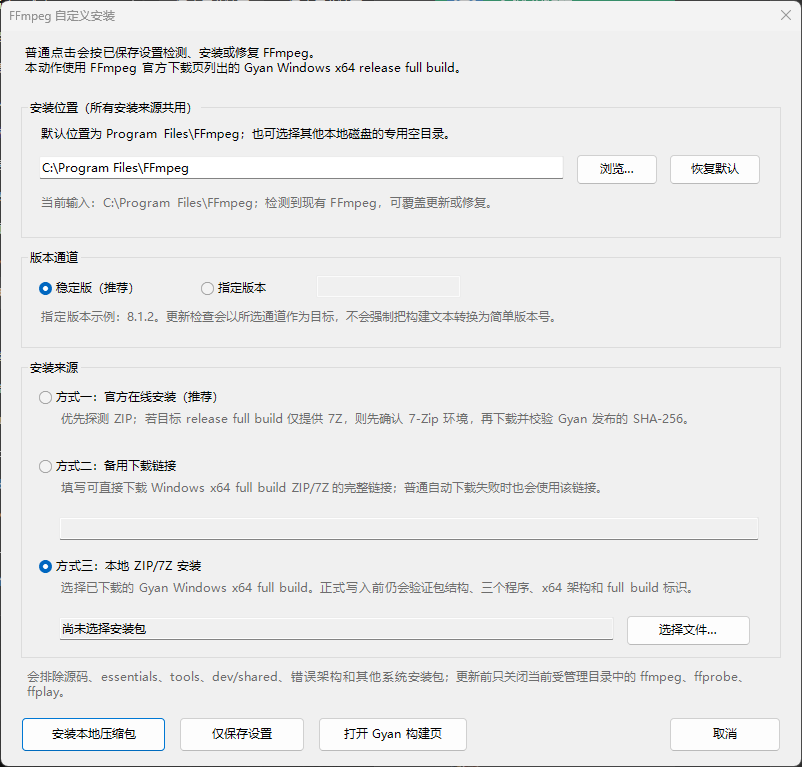Screen dimensions: 802x767
Task: Click the 版本通道 group label
Action: pos(54,258)
